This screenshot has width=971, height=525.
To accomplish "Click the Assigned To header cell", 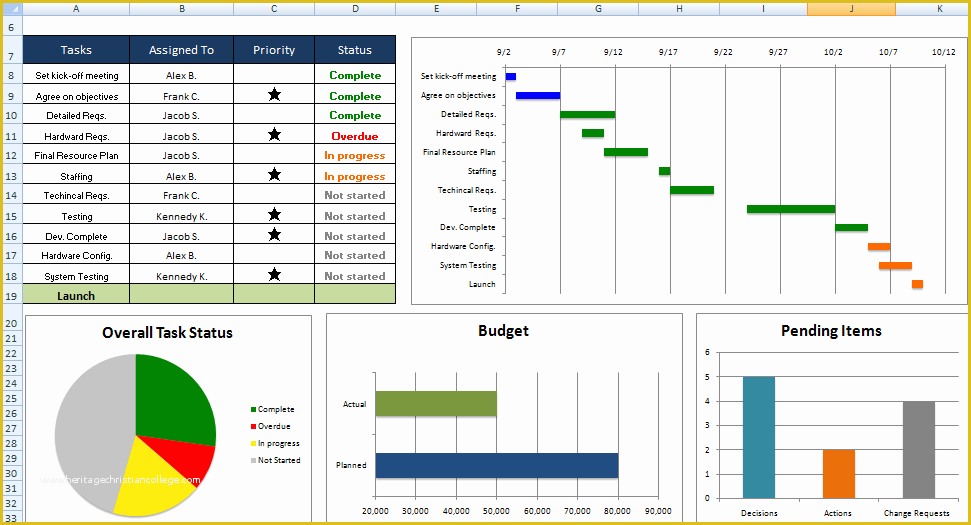I will coord(181,50).
